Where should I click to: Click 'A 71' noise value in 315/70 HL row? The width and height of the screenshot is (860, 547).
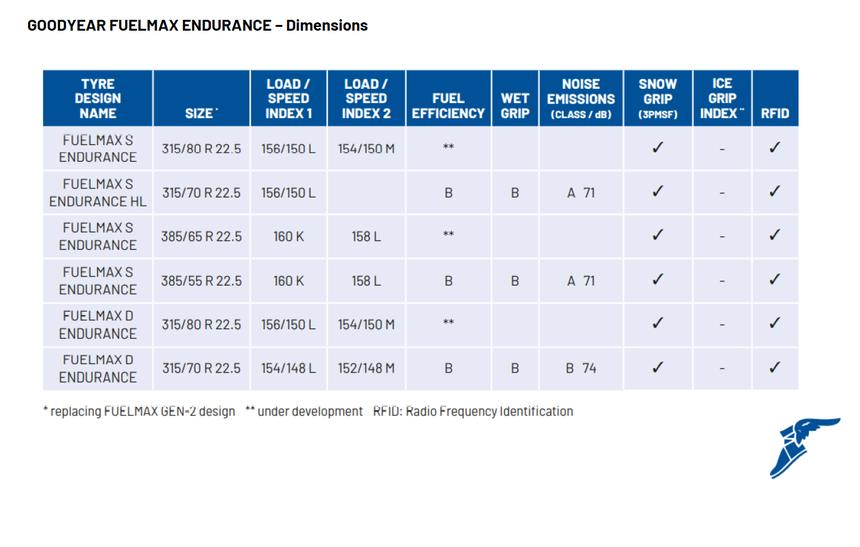(581, 193)
